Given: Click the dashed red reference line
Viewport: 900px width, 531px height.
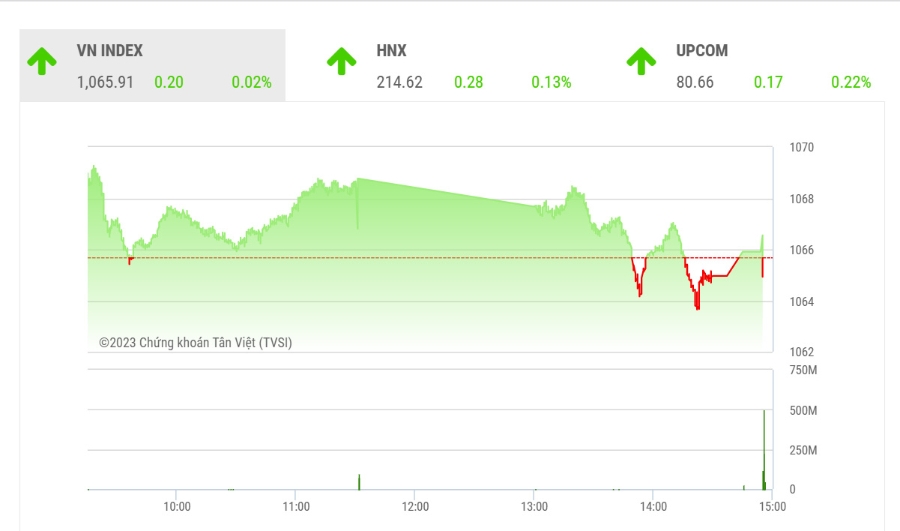Looking at the screenshot, I should click(430, 258).
